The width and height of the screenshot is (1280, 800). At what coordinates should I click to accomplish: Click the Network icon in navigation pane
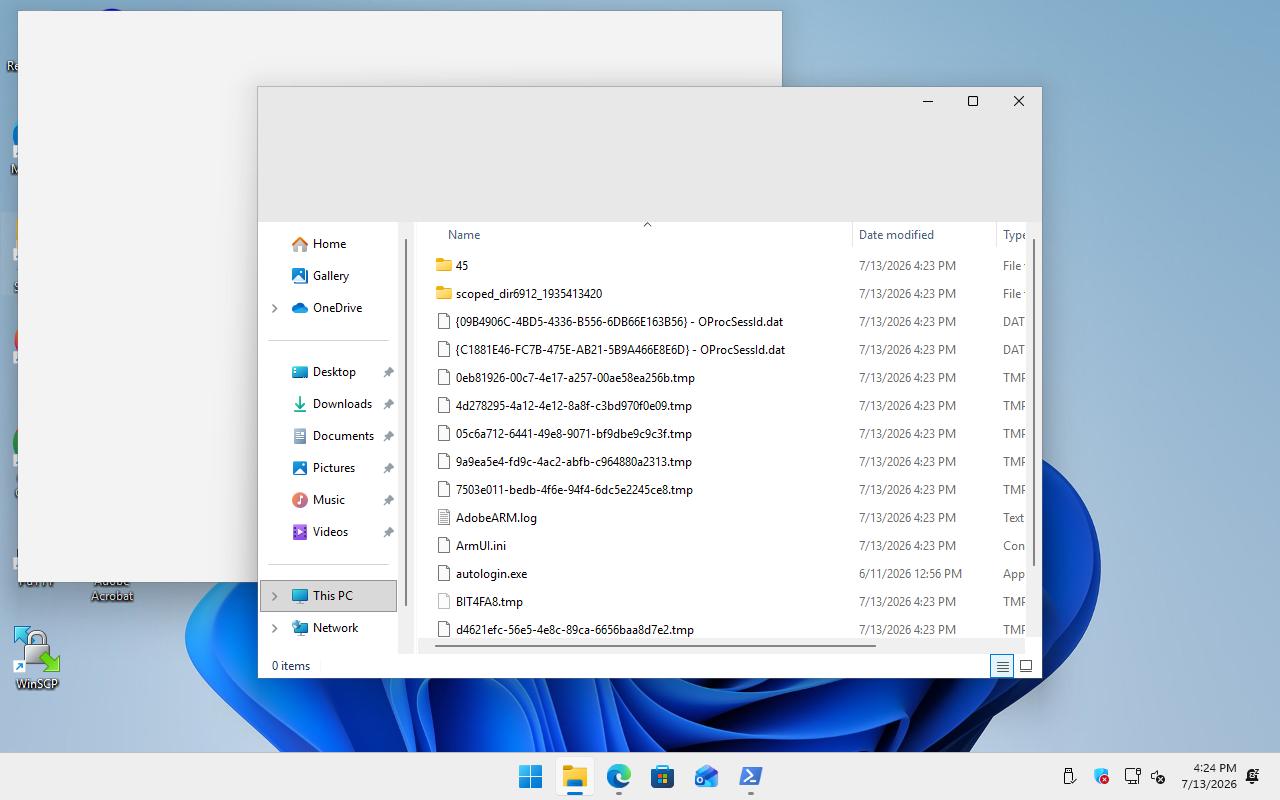point(300,628)
